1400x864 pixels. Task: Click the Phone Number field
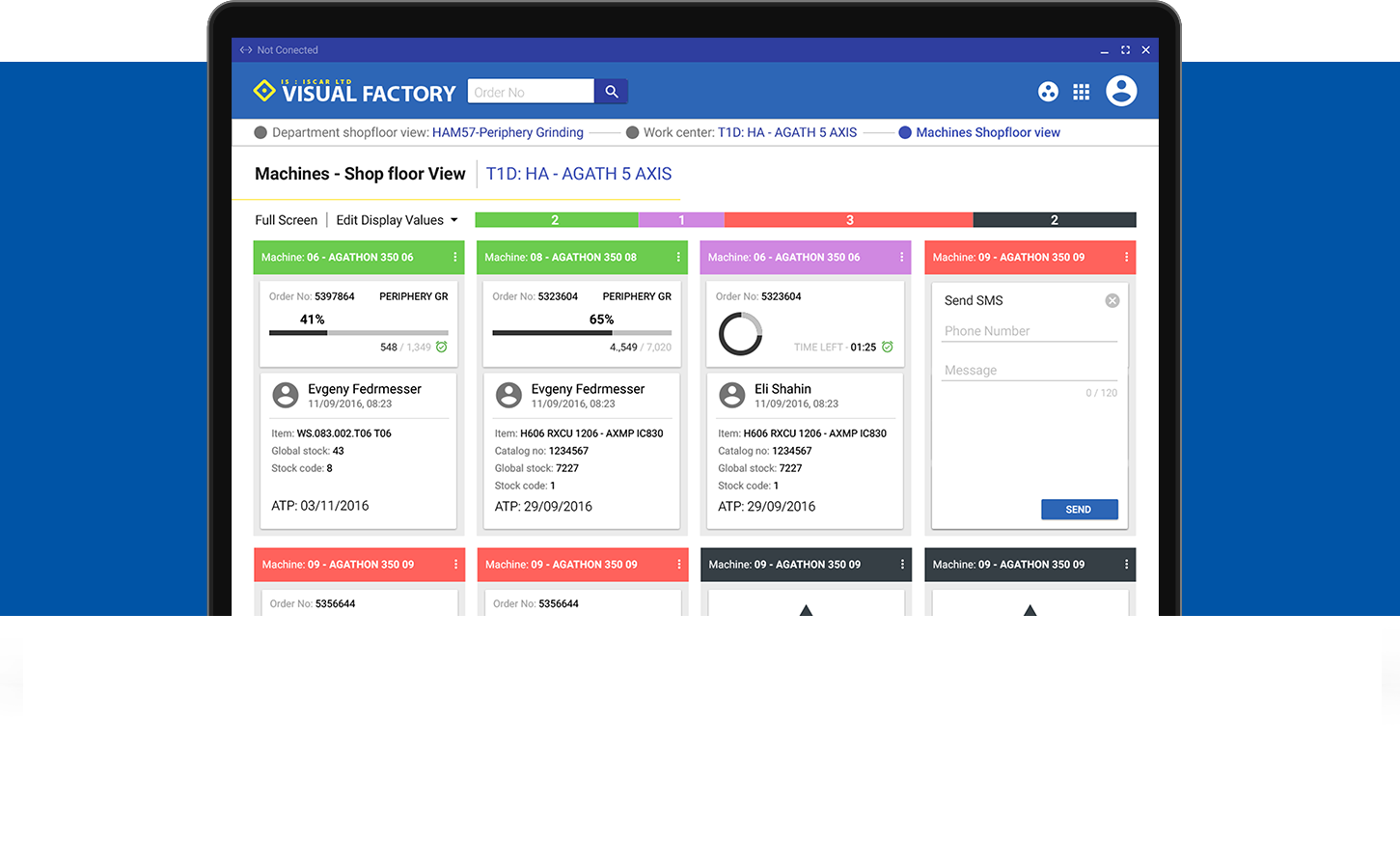click(x=1029, y=331)
